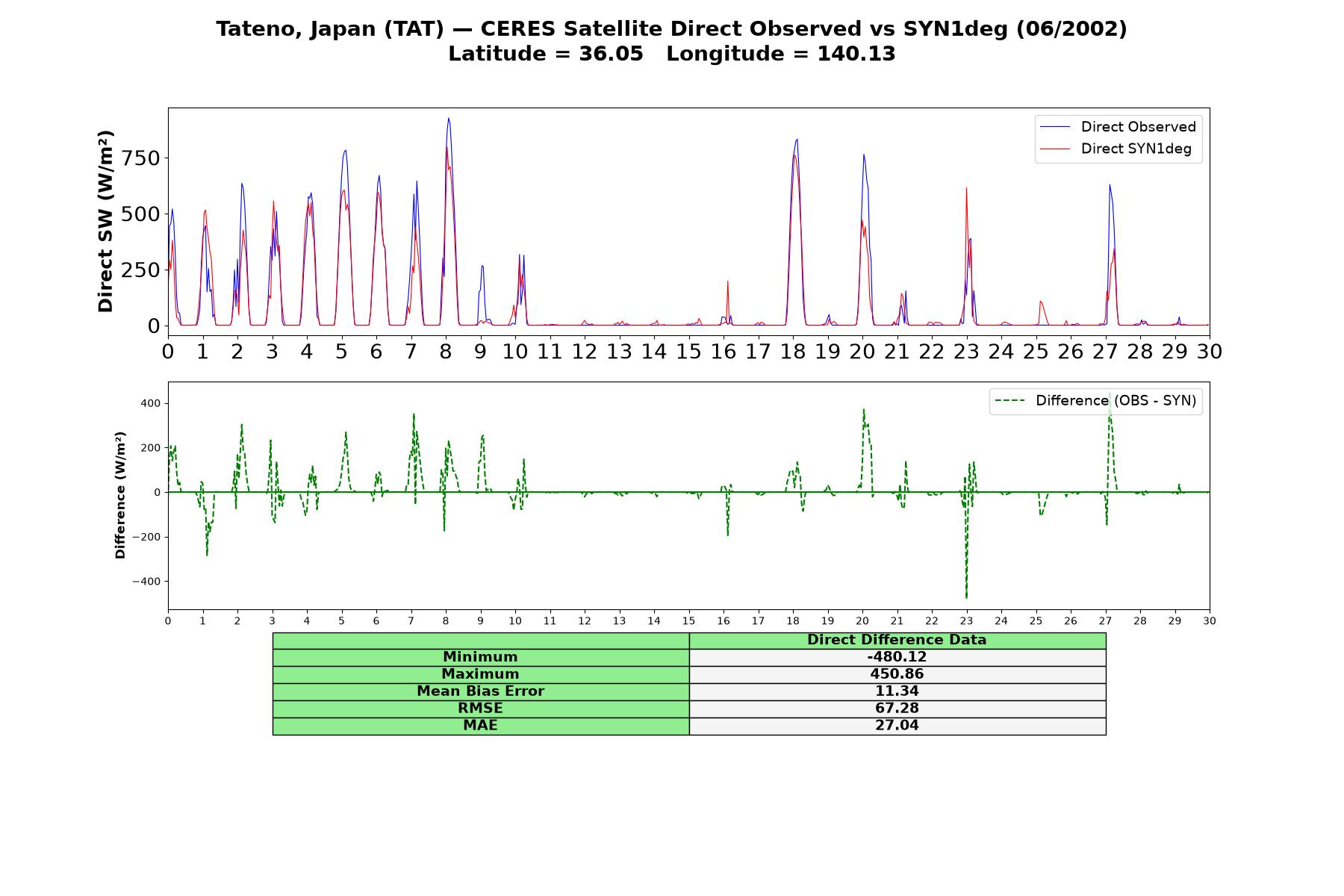Click the day 8 peak in upper plot
This screenshot has height=896, width=1344.
(x=448, y=118)
